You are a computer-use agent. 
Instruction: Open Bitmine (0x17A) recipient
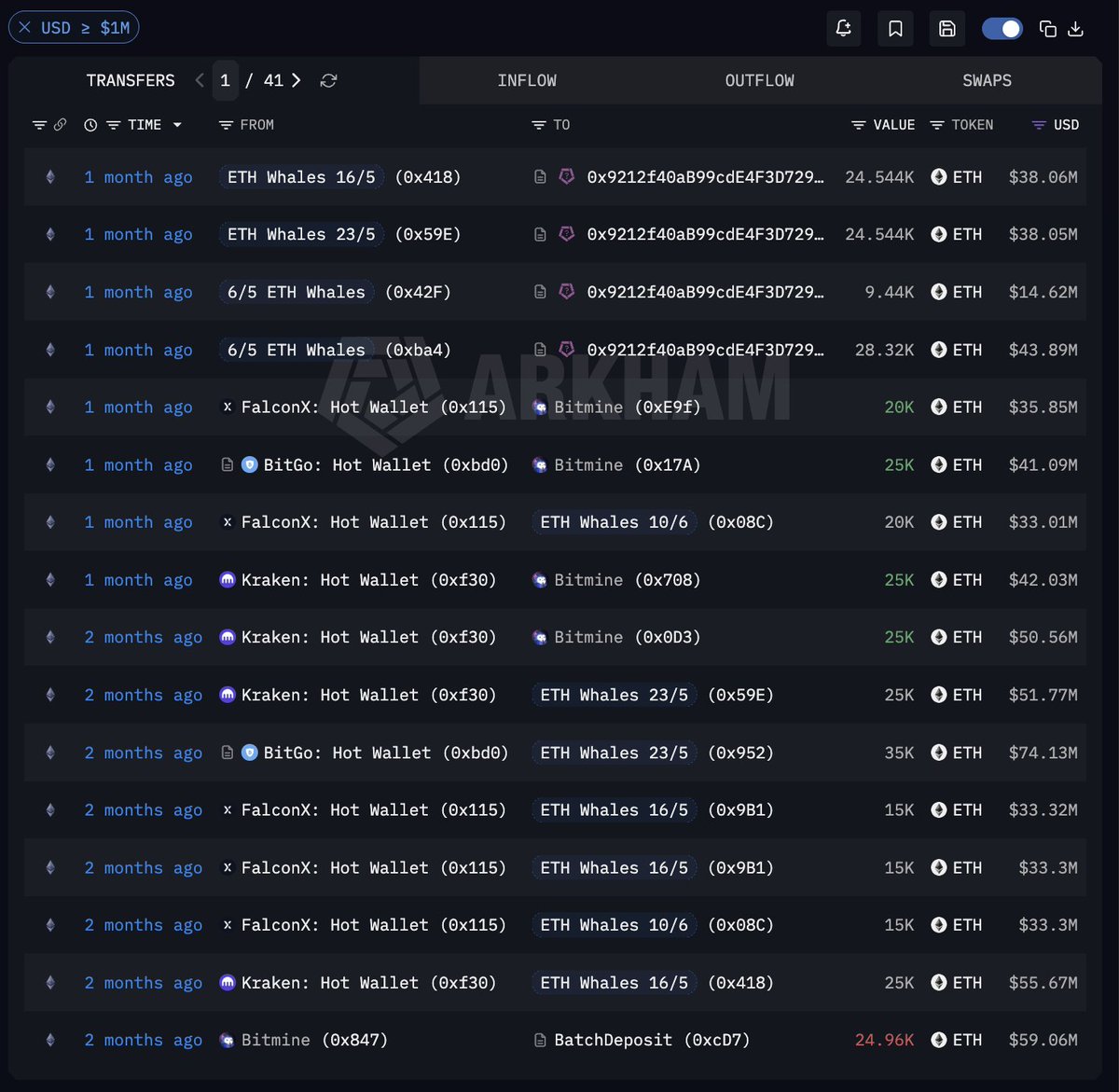[627, 465]
